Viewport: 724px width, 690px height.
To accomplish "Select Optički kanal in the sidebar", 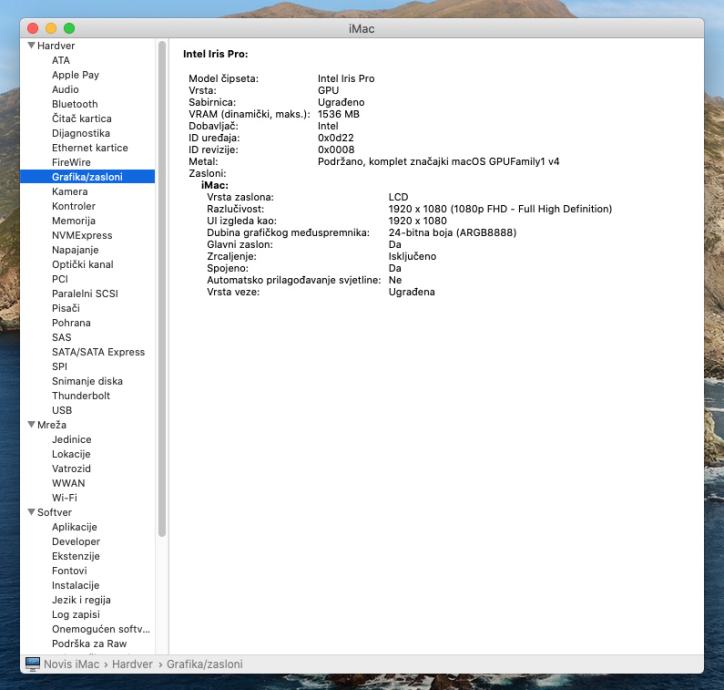I will click(x=83, y=264).
